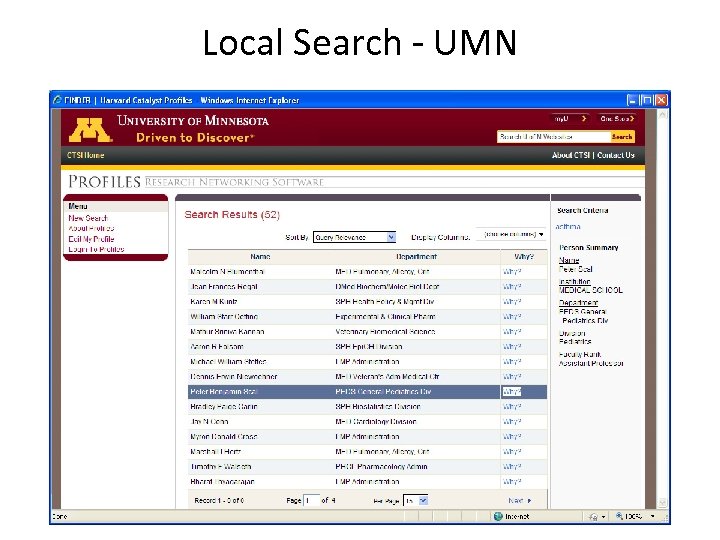The width and height of the screenshot is (720, 540).
Task: Click the highlighted Why? in General Pediatrics row
Action: [x=512, y=392]
